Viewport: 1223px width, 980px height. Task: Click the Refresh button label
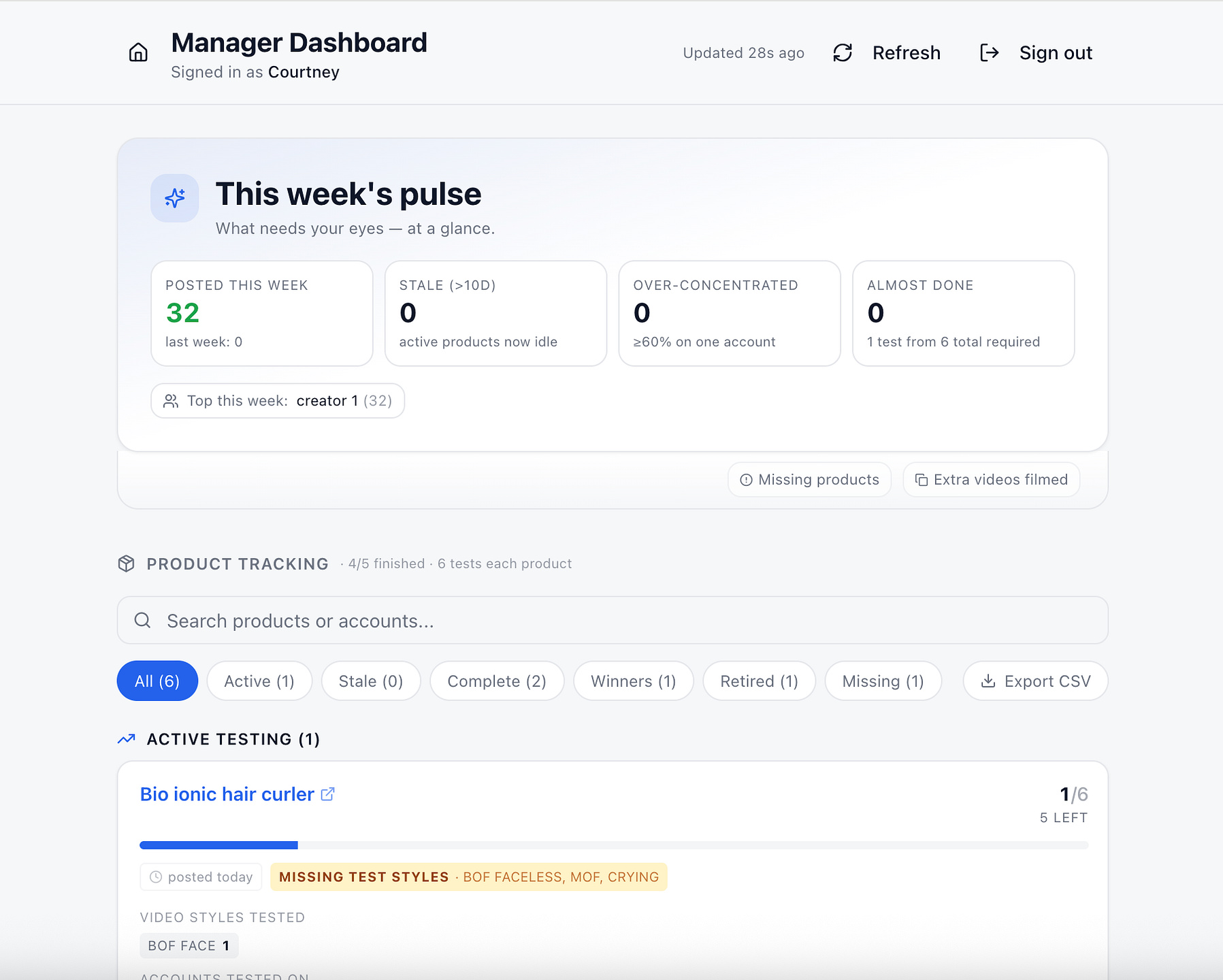pyautogui.click(x=907, y=52)
